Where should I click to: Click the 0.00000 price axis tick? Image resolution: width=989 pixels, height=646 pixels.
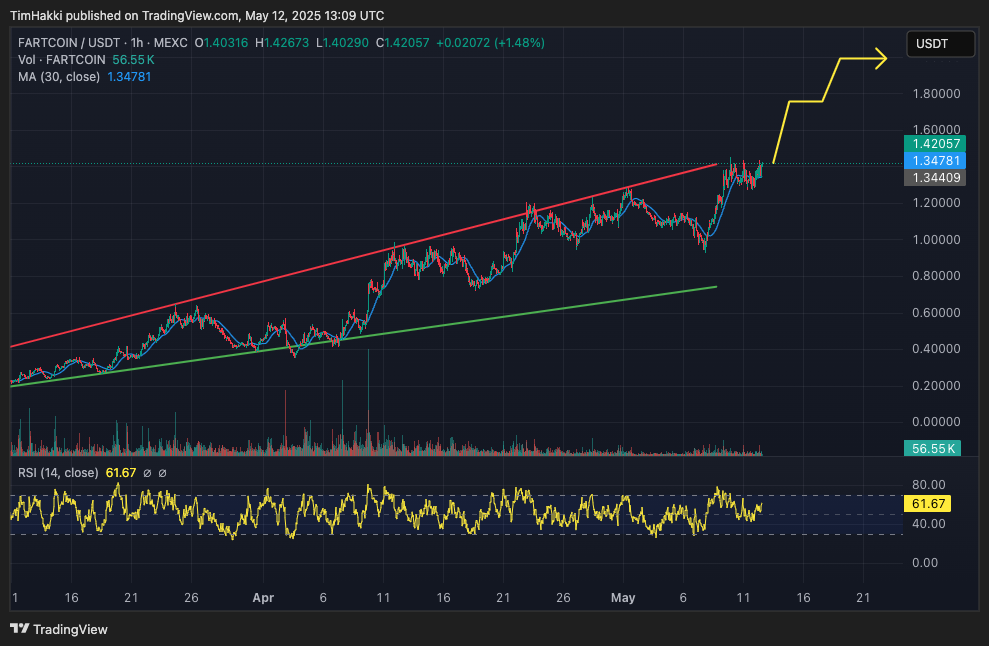[936, 422]
